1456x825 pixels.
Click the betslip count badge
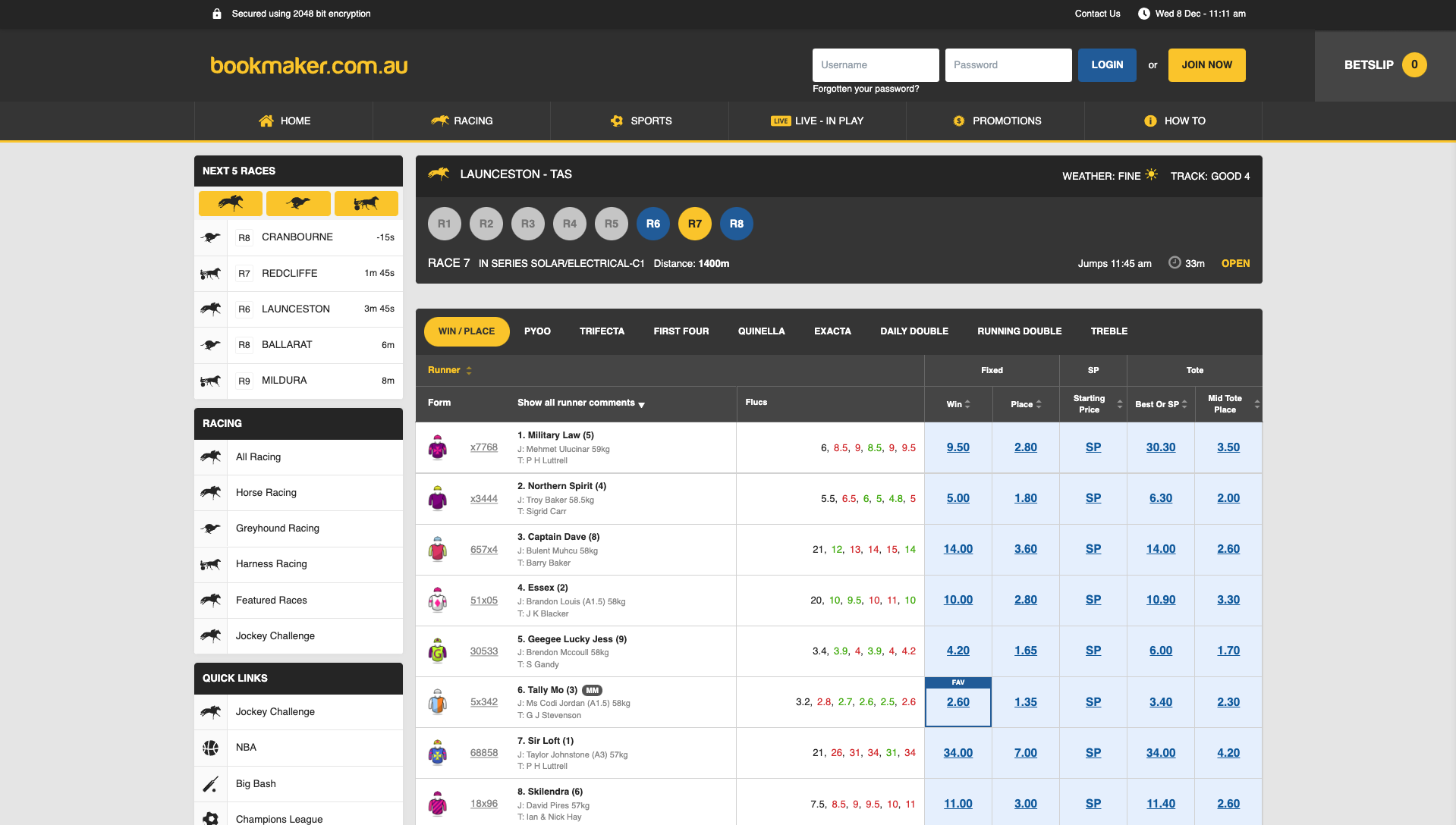[x=1414, y=65]
